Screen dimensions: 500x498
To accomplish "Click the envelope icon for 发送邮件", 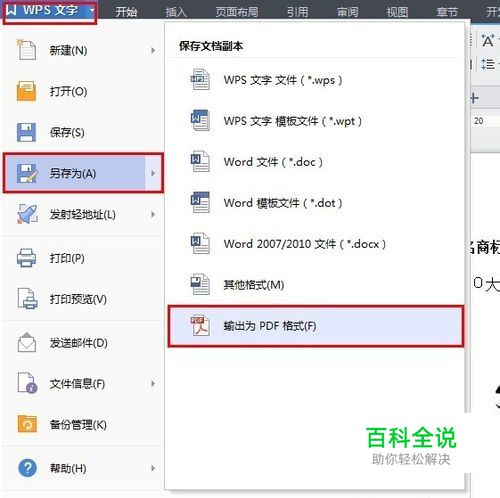I will 27,342.
